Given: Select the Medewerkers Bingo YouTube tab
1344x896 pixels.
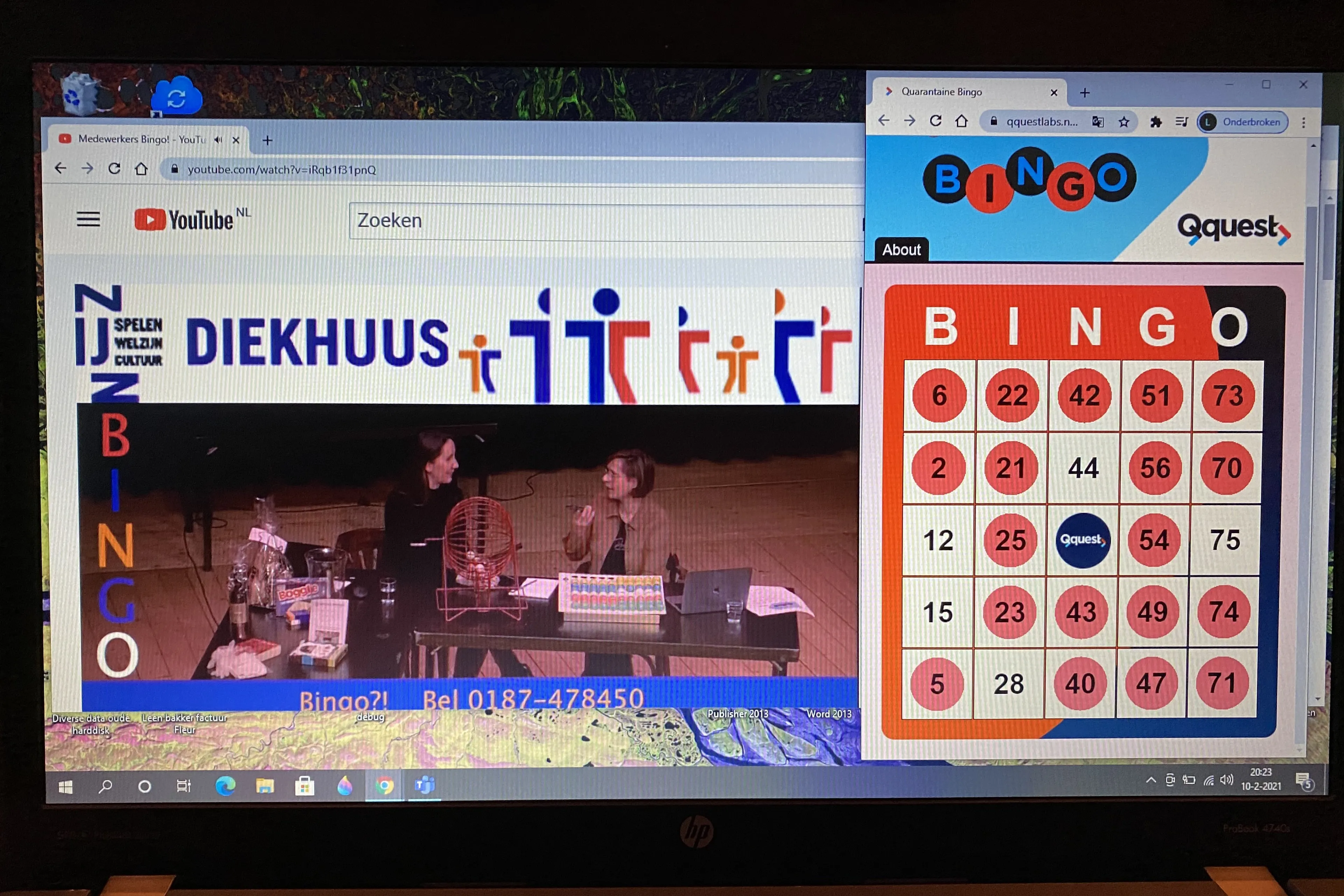Looking at the screenshot, I should click(x=140, y=140).
